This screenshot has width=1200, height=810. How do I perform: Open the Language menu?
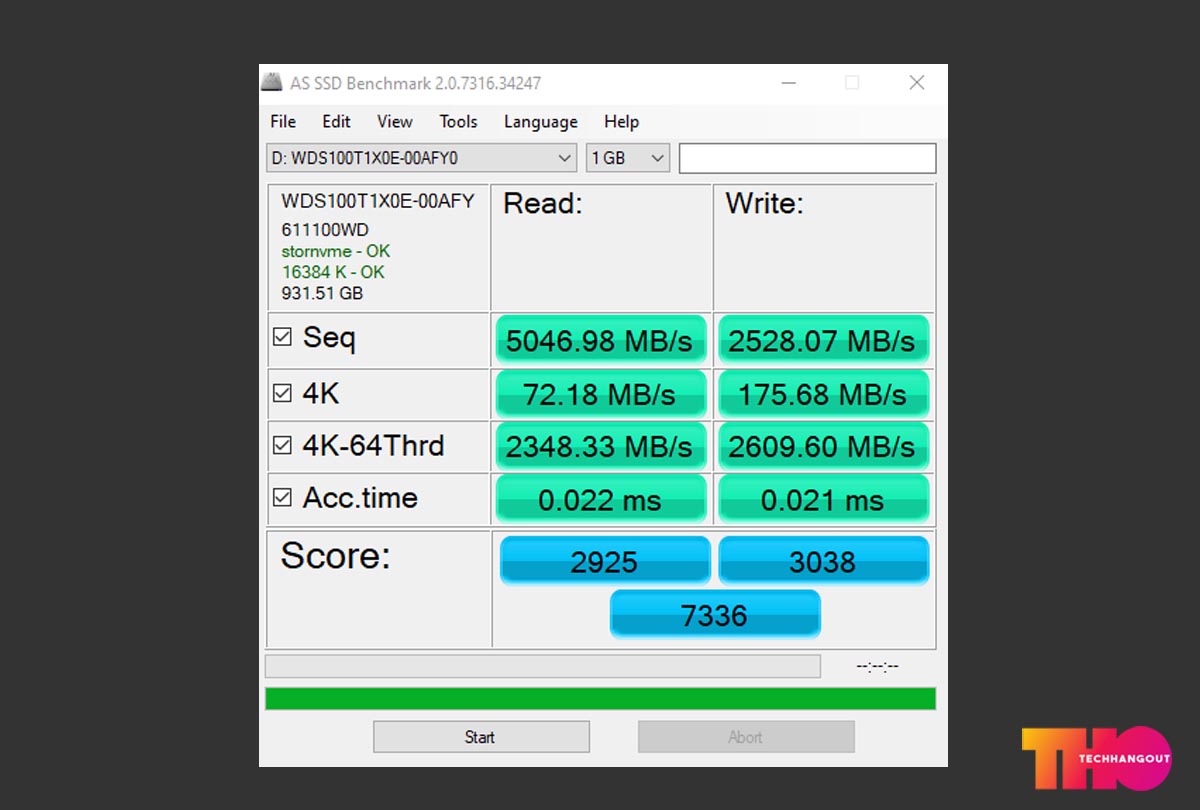click(x=540, y=122)
